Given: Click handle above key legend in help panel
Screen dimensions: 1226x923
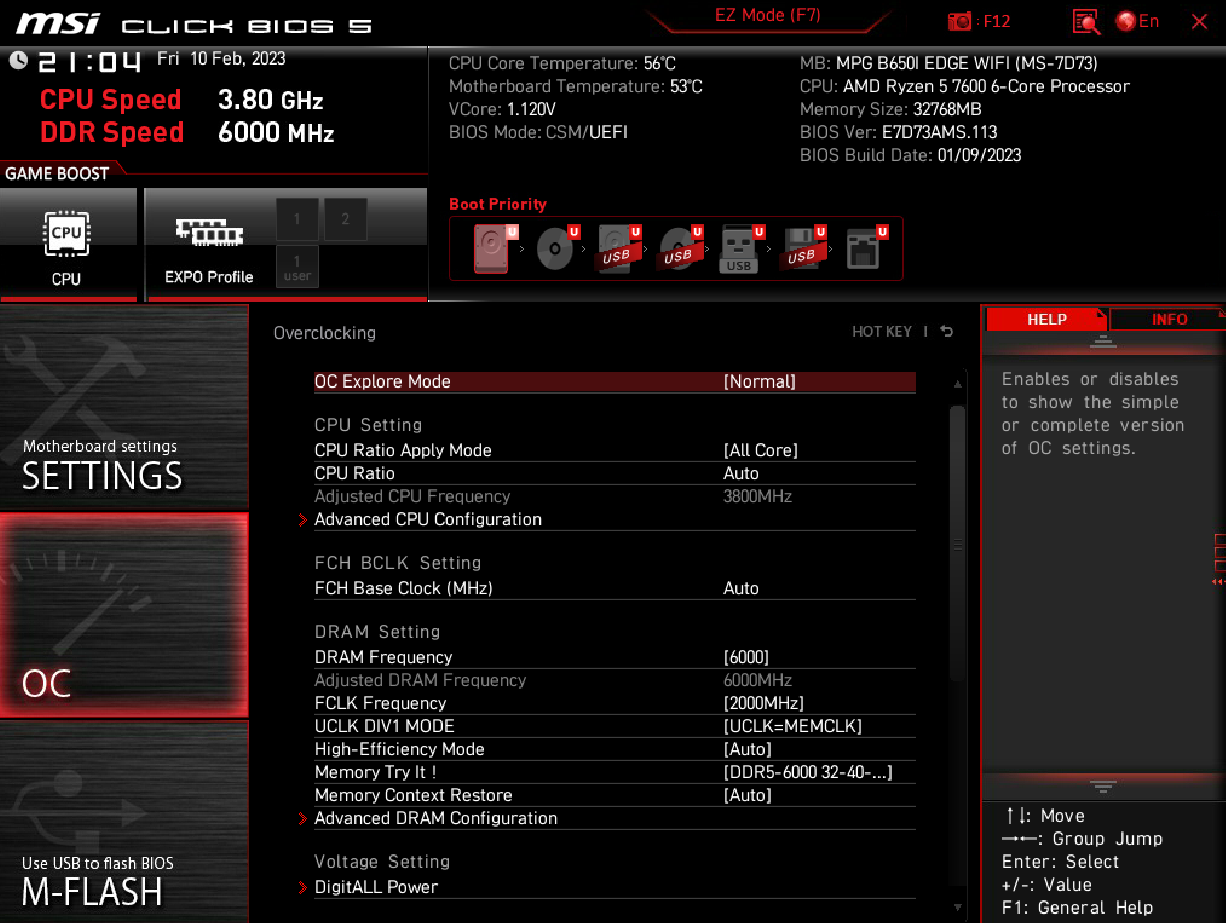Looking at the screenshot, I should pos(1103,787).
